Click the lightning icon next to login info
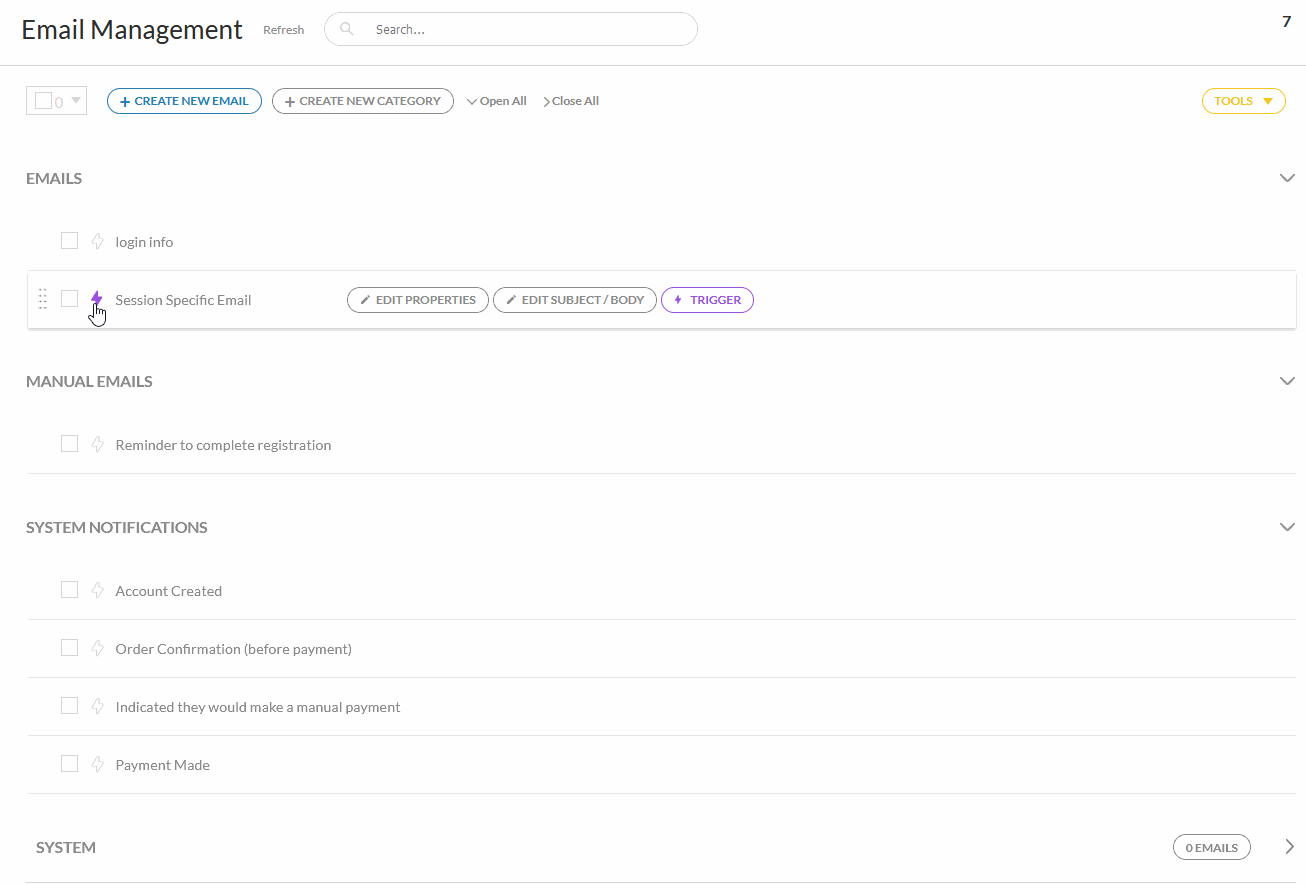Screen dimensions: 1306x885 [97, 241]
